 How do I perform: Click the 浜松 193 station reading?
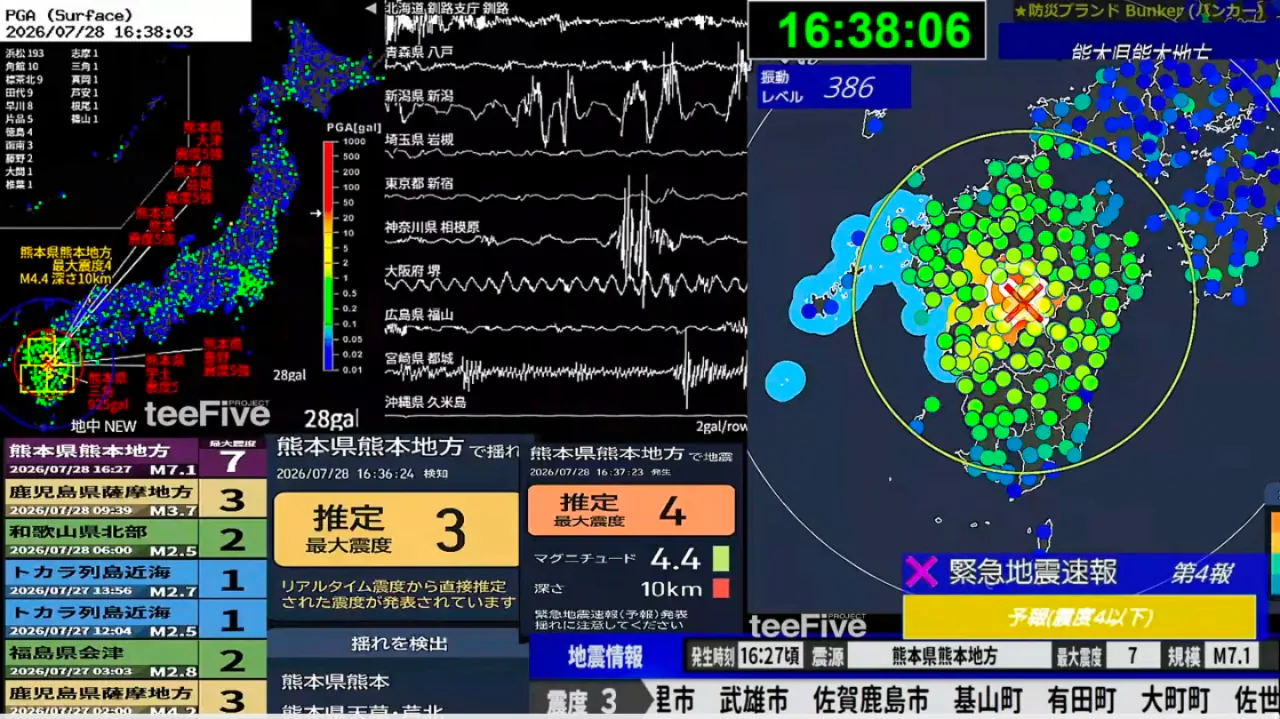coord(25,53)
